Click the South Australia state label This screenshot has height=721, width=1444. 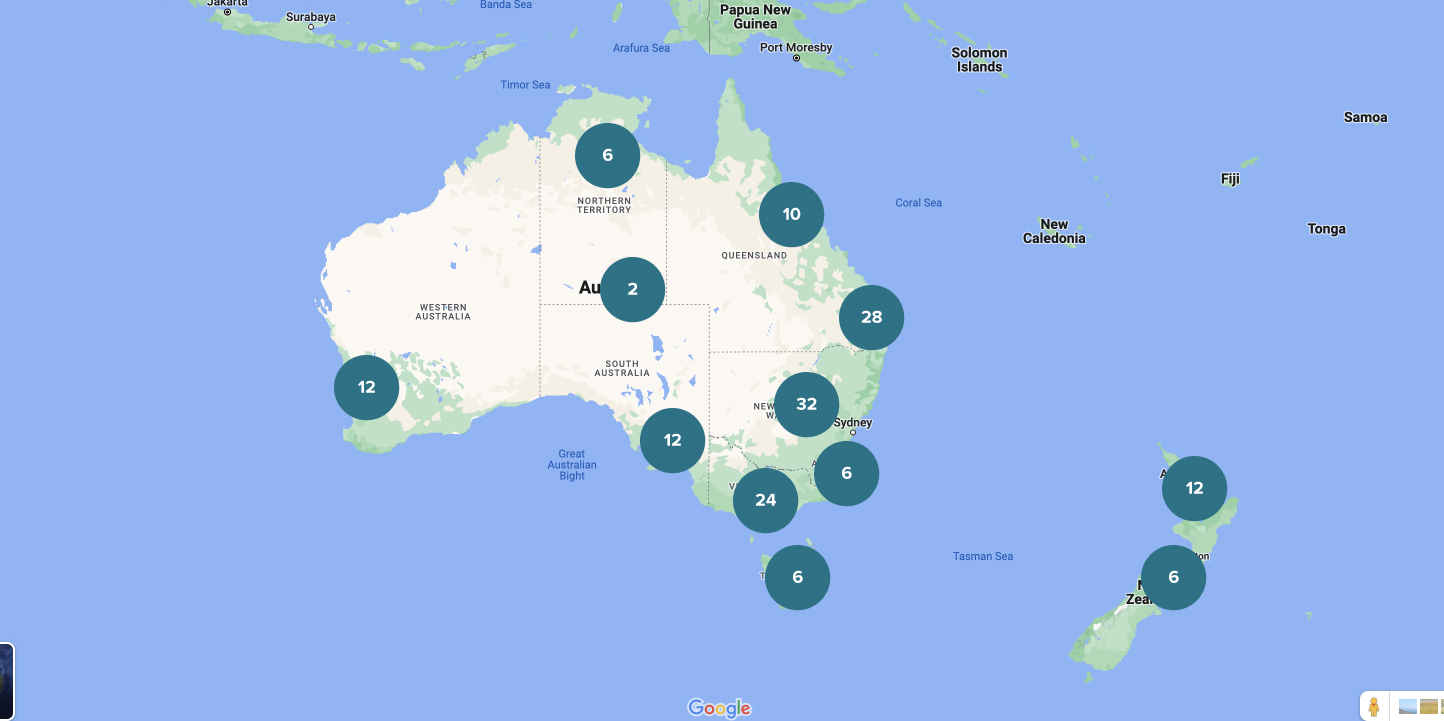pyautogui.click(x=622, y=369)
